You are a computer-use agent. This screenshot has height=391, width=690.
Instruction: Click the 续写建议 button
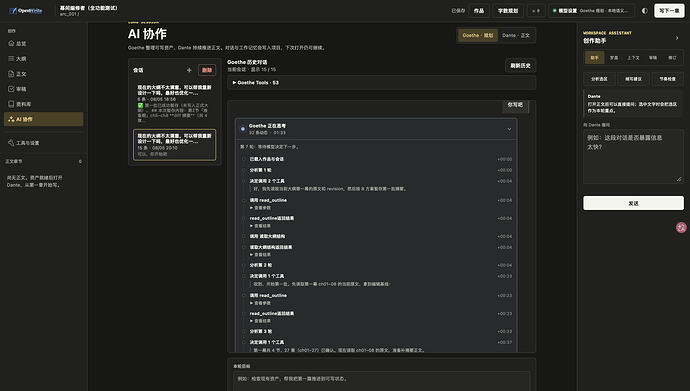tap(633, 79)
